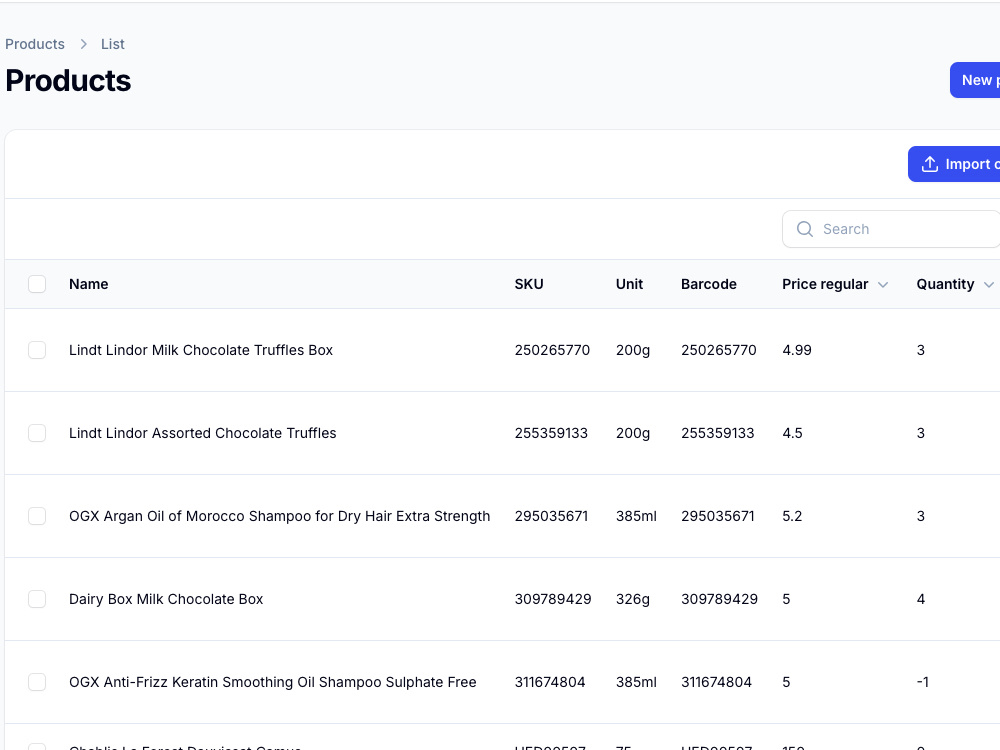Focus the Search input field

(892, 229)
